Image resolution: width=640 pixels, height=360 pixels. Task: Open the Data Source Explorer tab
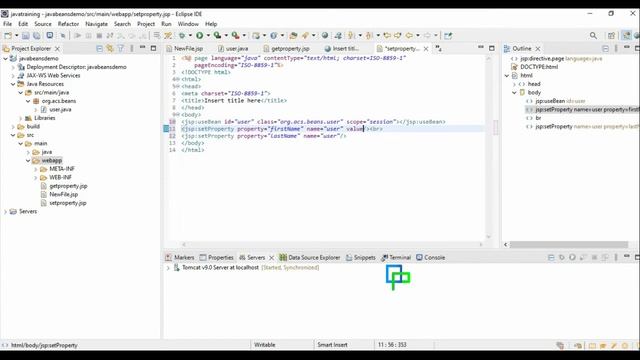(x=310, y=258)
